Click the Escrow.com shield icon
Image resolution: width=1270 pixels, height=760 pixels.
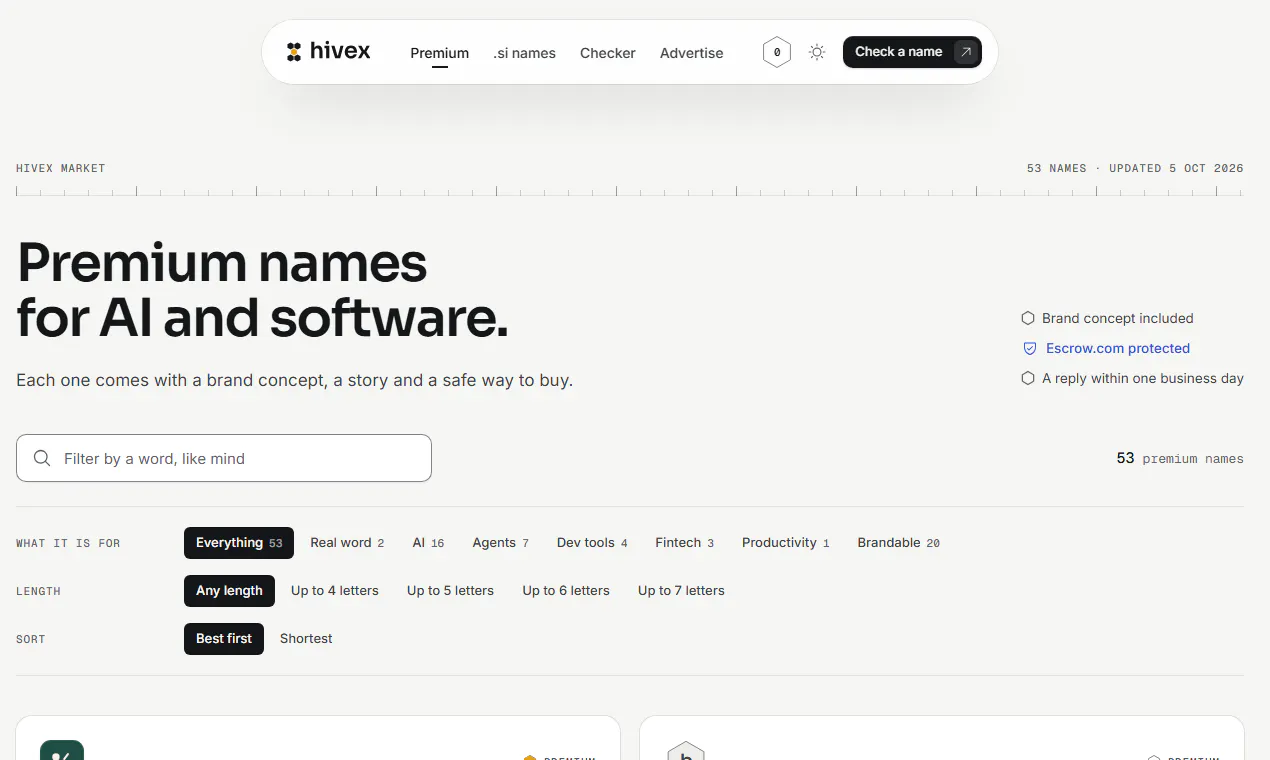click(1029, 349)
